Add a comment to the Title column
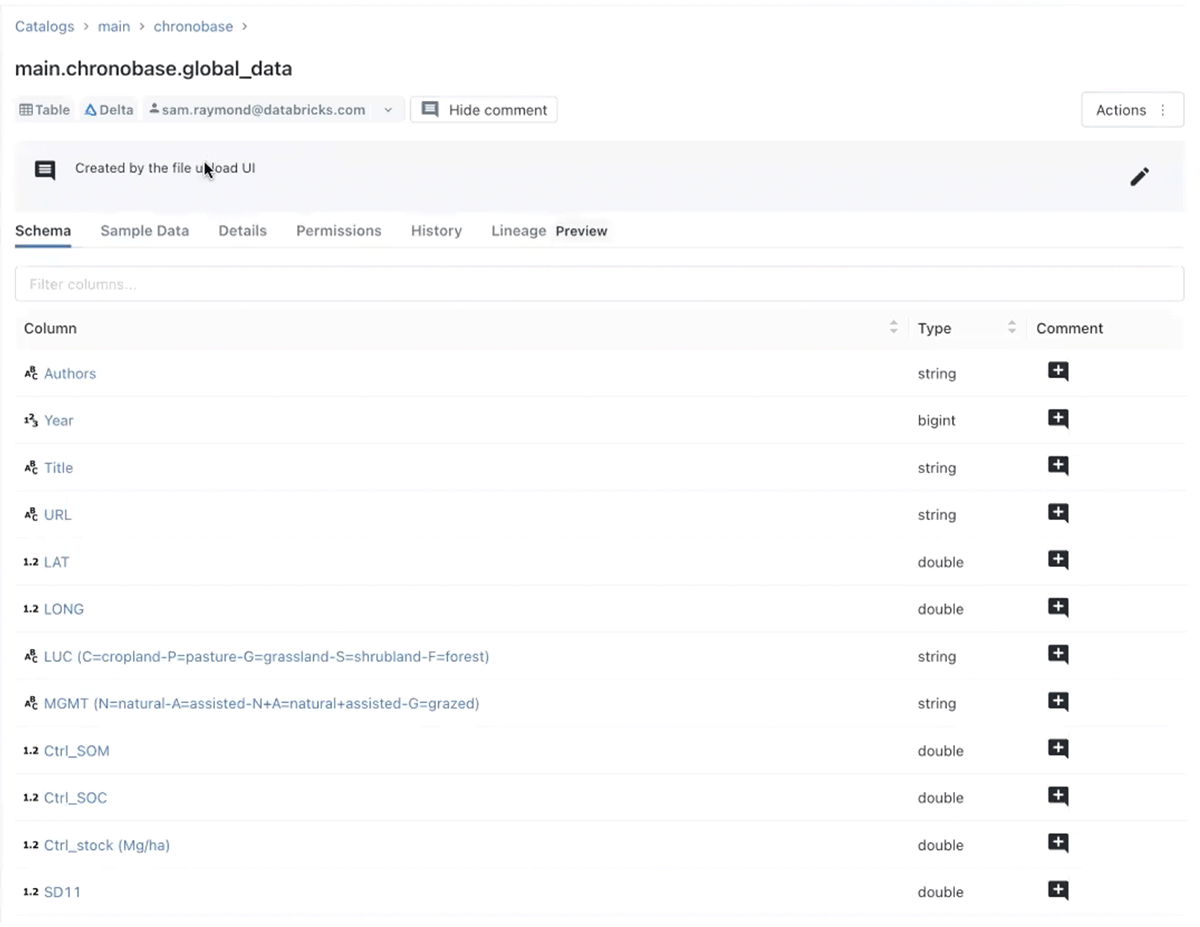This screenshot has width=1200, height=927. (x=1058, y=466)
